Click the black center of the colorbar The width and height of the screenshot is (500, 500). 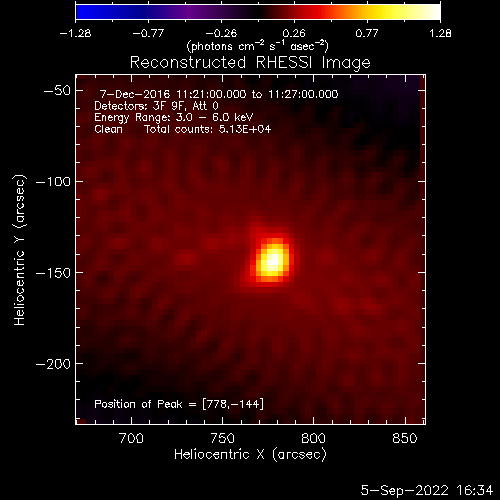pos(258,12)
